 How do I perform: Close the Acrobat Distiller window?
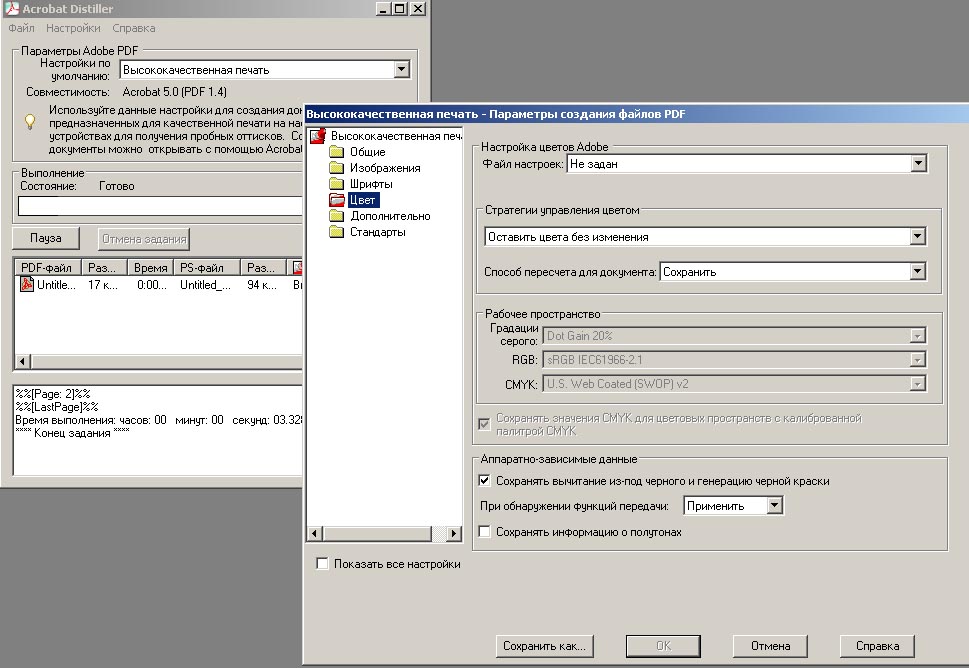coord(418,9)
